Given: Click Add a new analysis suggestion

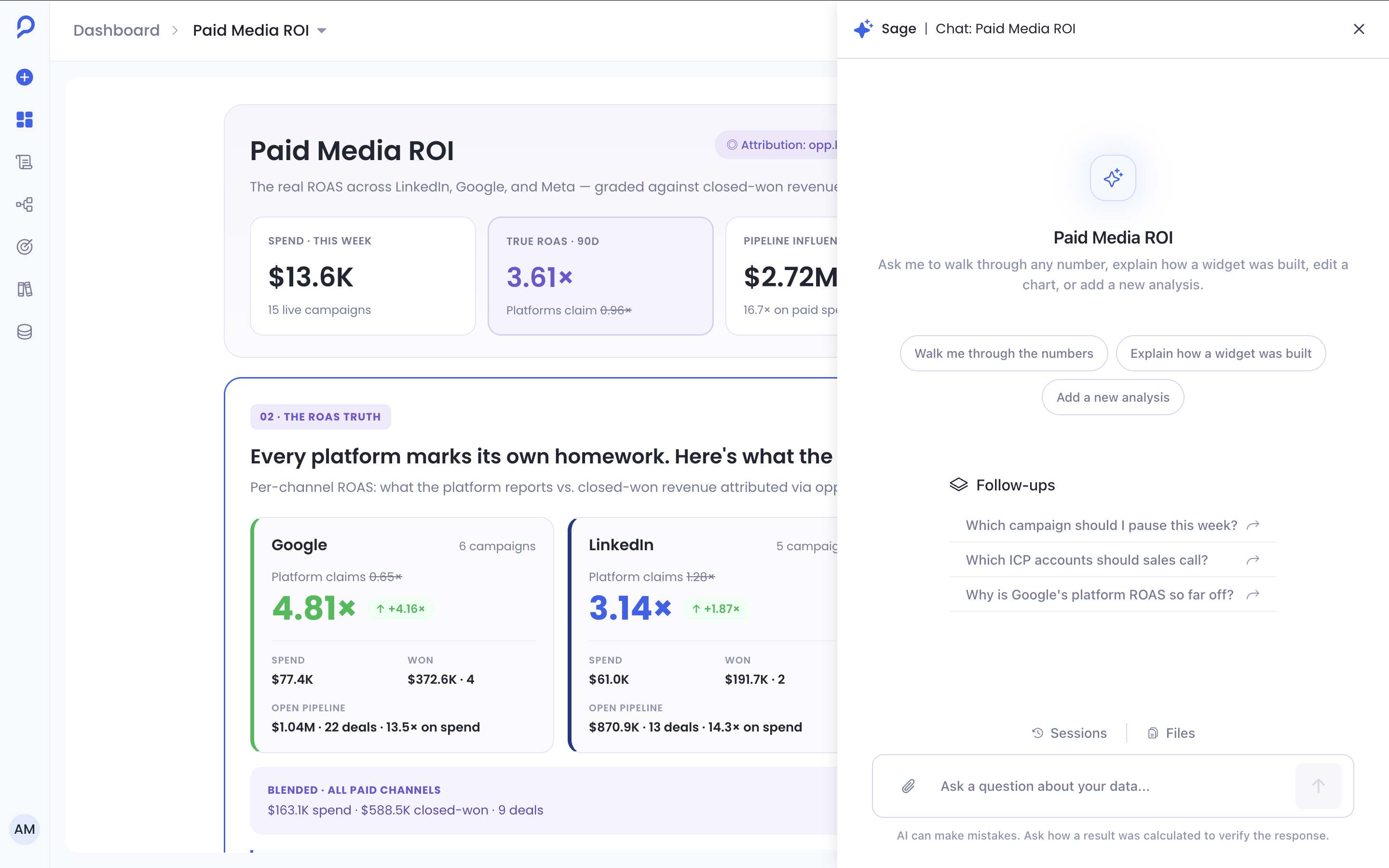Looking at the screenshot, I should click(x=1113, y=397).
